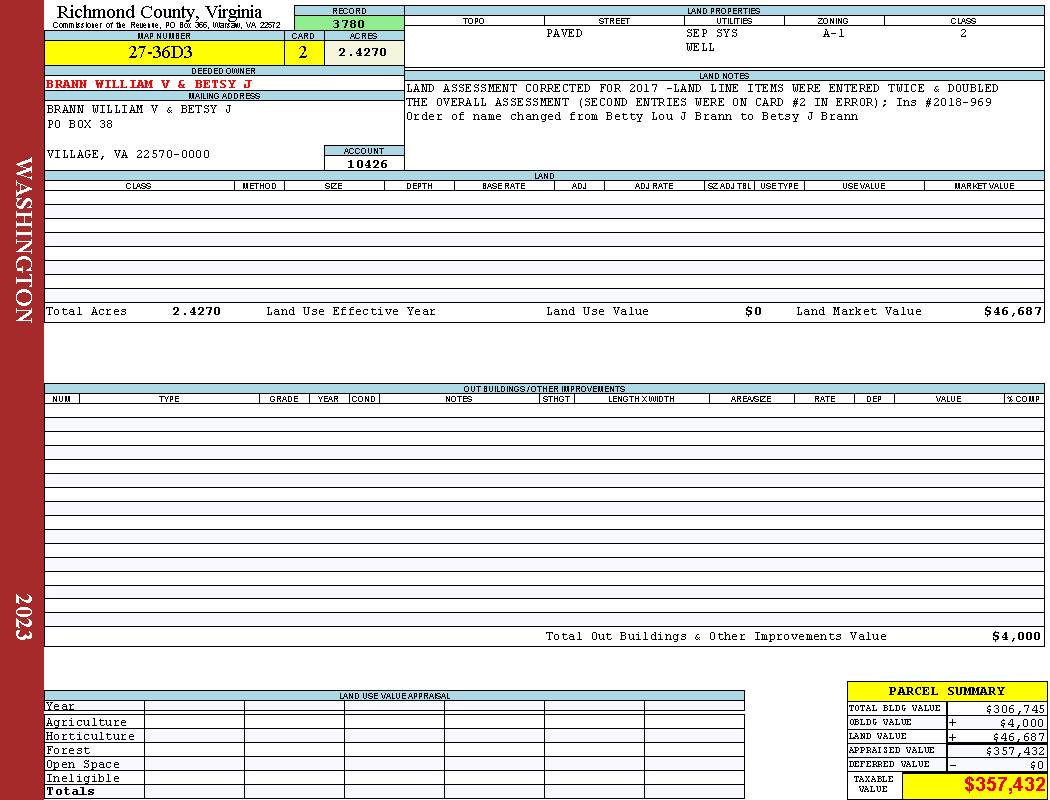This screenshot has height=800, width=1050.
Task: Click the USE VALUE column header
Action: click(x=863, y=186)
